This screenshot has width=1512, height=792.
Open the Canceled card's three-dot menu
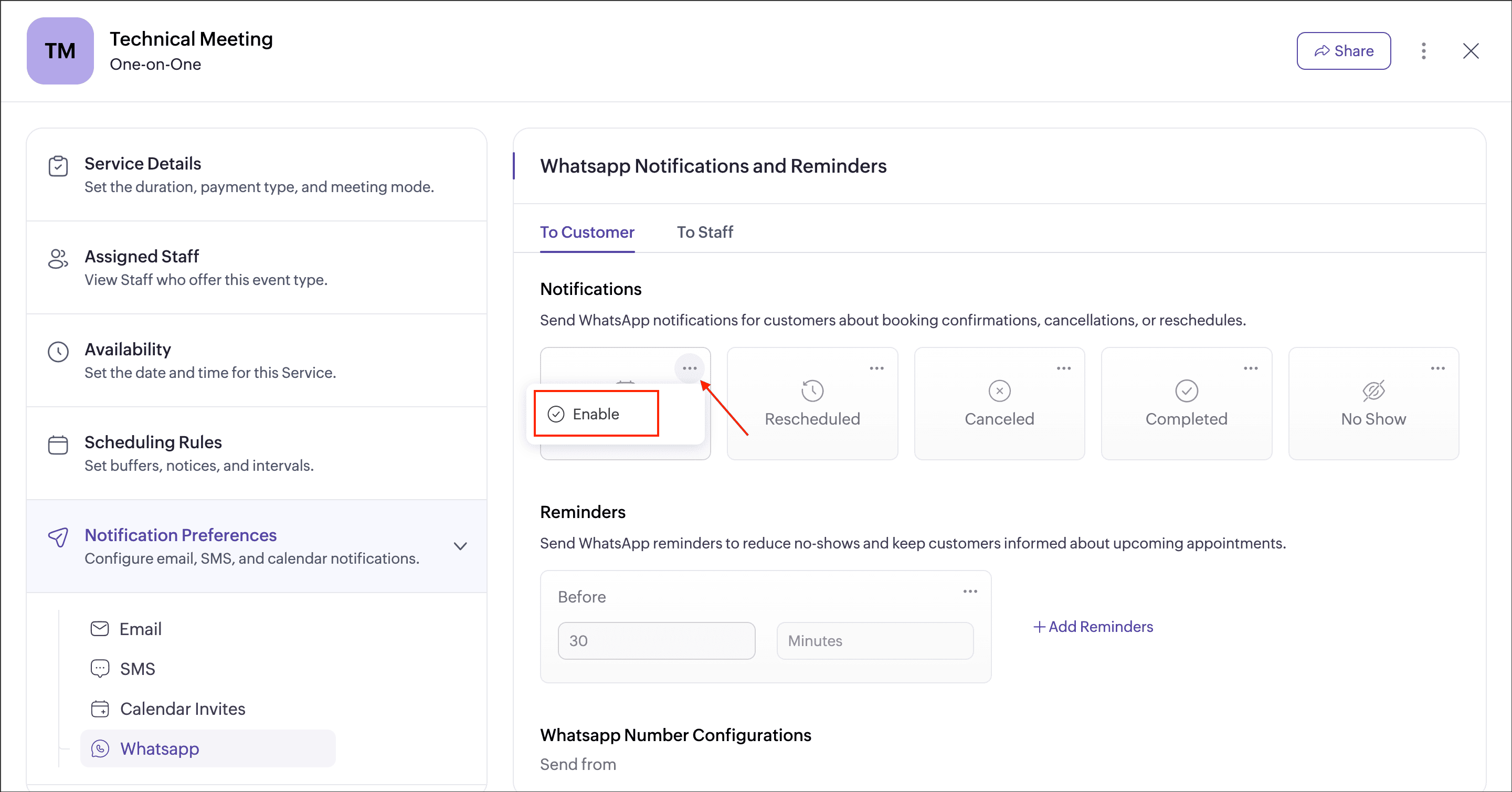coord(1064,368)
